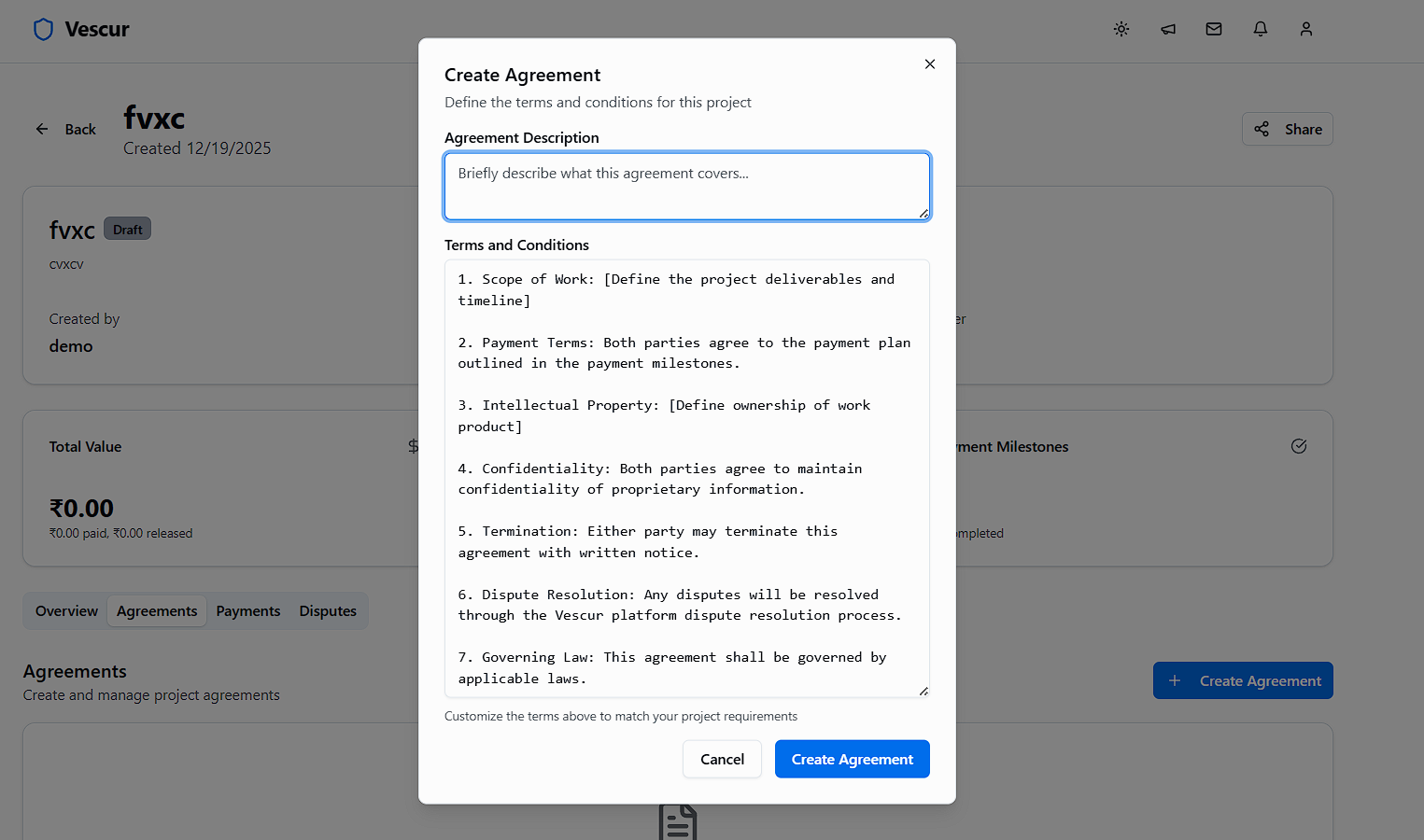Switch to the Payments tab
The height and width of the screenshot is (840, 1424).
pos(247,610)
